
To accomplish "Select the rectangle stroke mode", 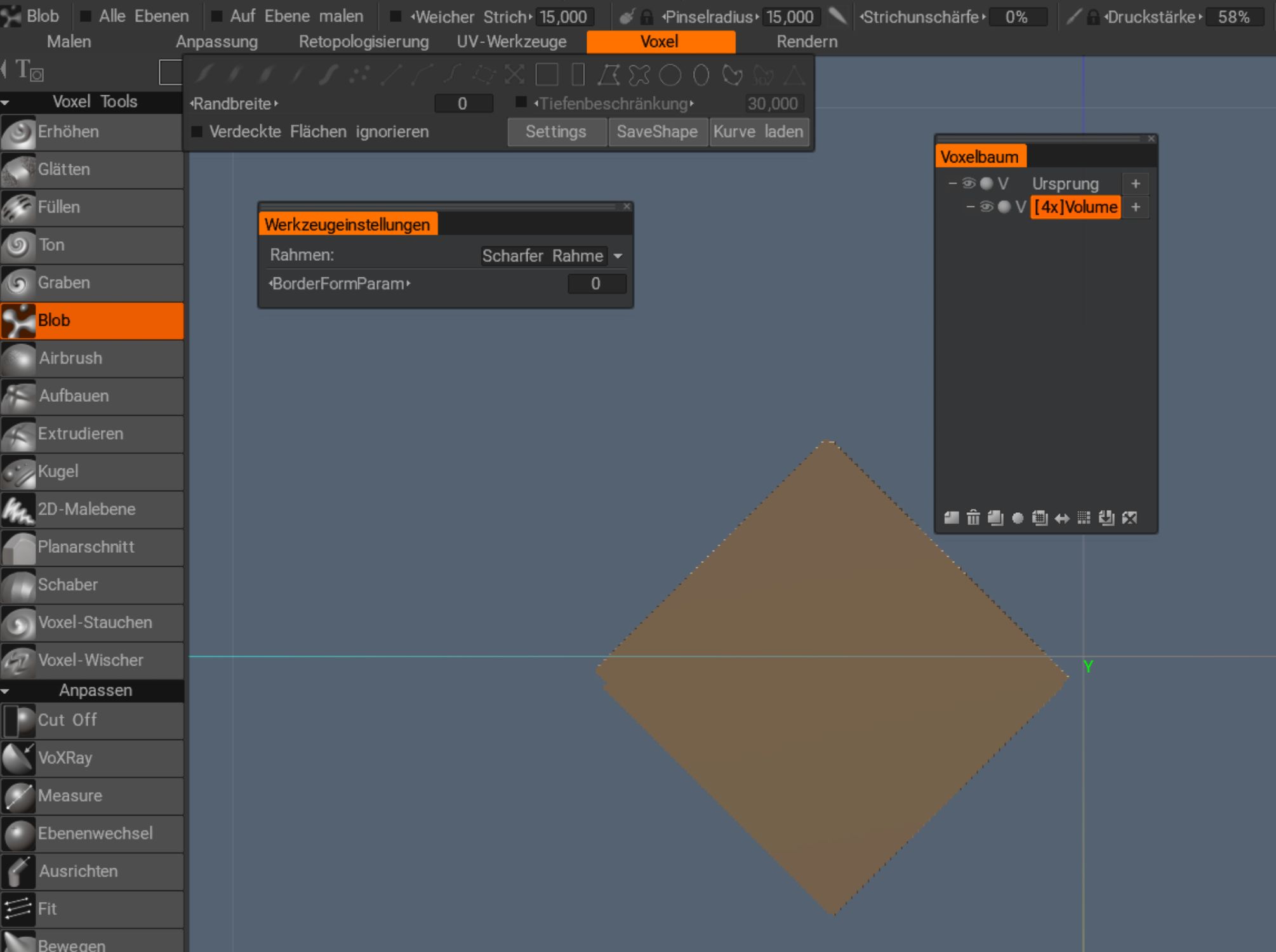I will pos(547,76).
